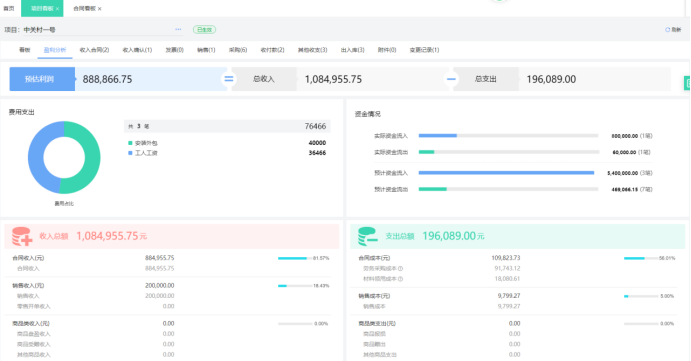This screenshot has height=361, width=691.
Task: Click the 总支出 label block
Action: pos(486,79)
